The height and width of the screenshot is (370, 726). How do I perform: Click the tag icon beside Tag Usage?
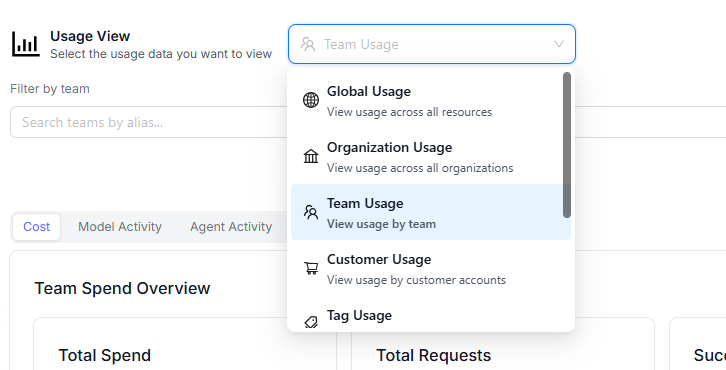311,322
